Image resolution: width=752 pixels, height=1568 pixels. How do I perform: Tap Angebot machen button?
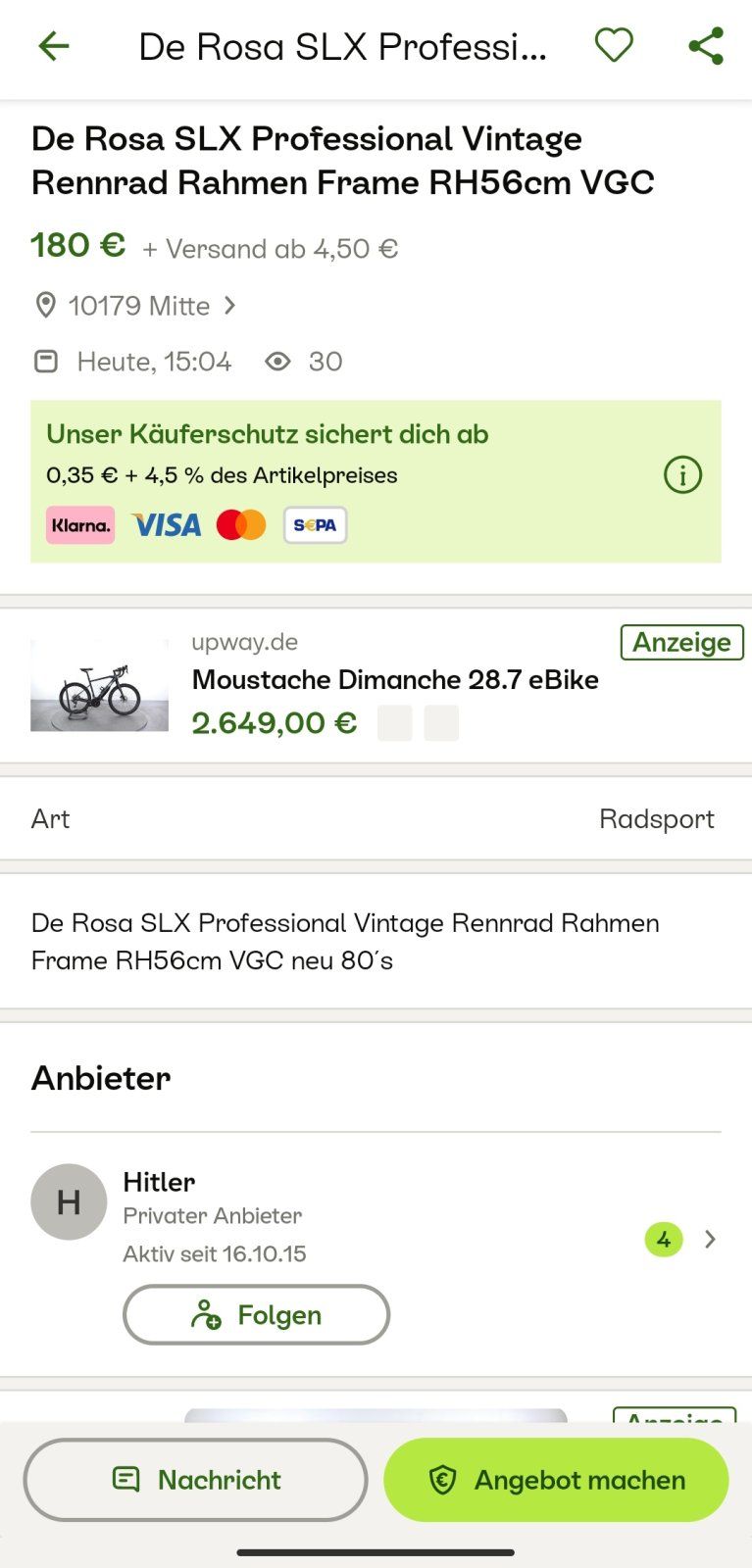[556, 1480]
